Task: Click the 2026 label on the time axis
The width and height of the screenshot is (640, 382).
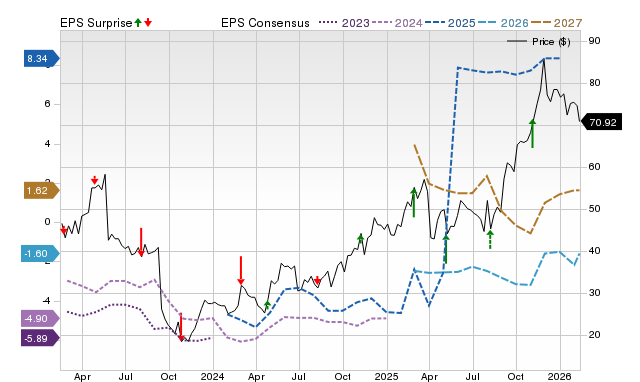Action: [560, 376]
